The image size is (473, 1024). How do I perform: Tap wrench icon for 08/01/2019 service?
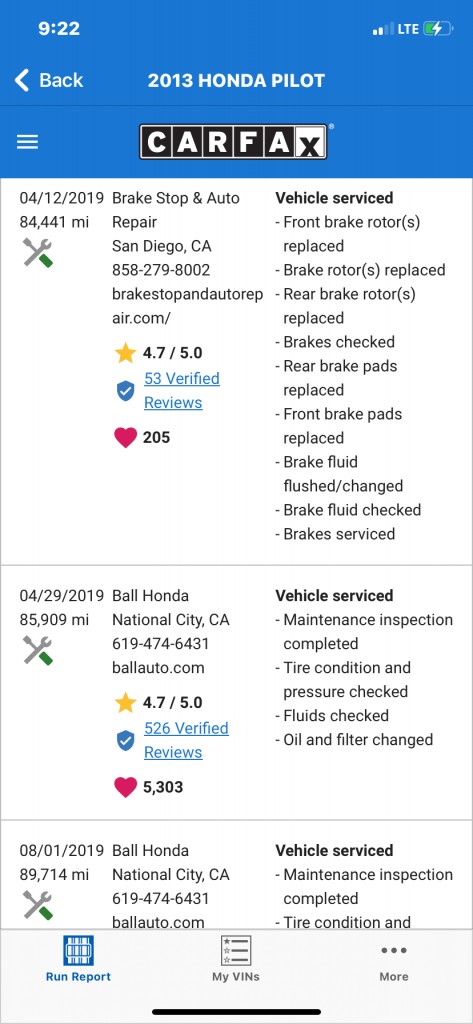point(38,905)
